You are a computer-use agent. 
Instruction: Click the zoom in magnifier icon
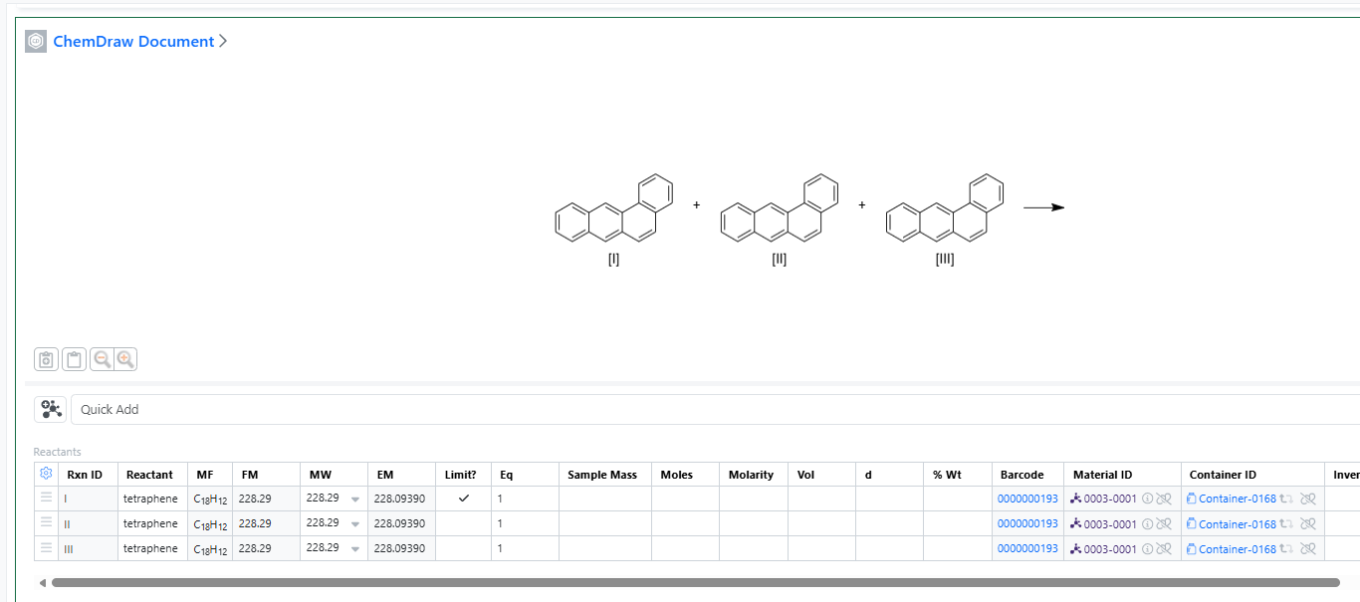click(125, 360)
